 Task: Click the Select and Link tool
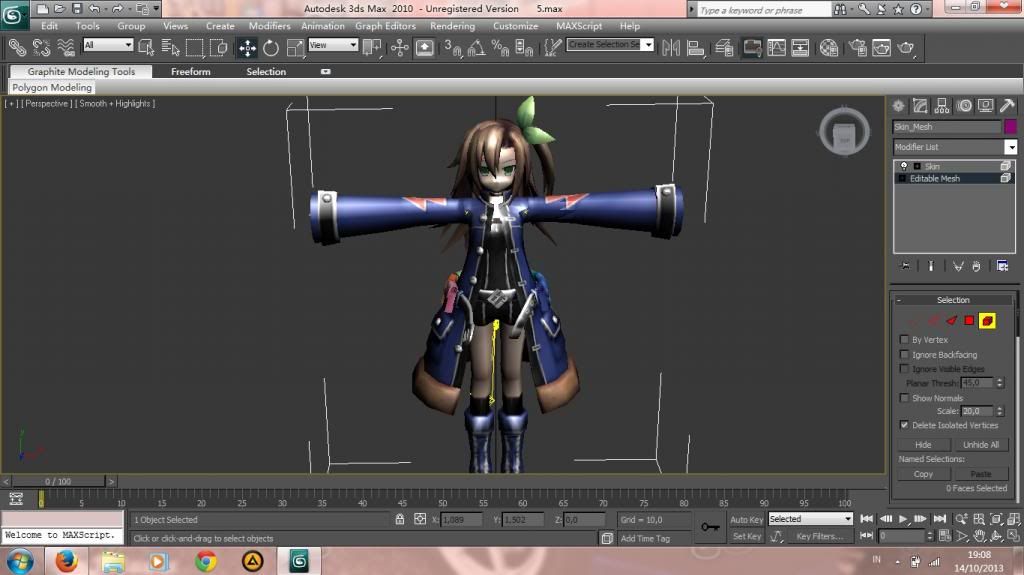[x=17, y=47]
